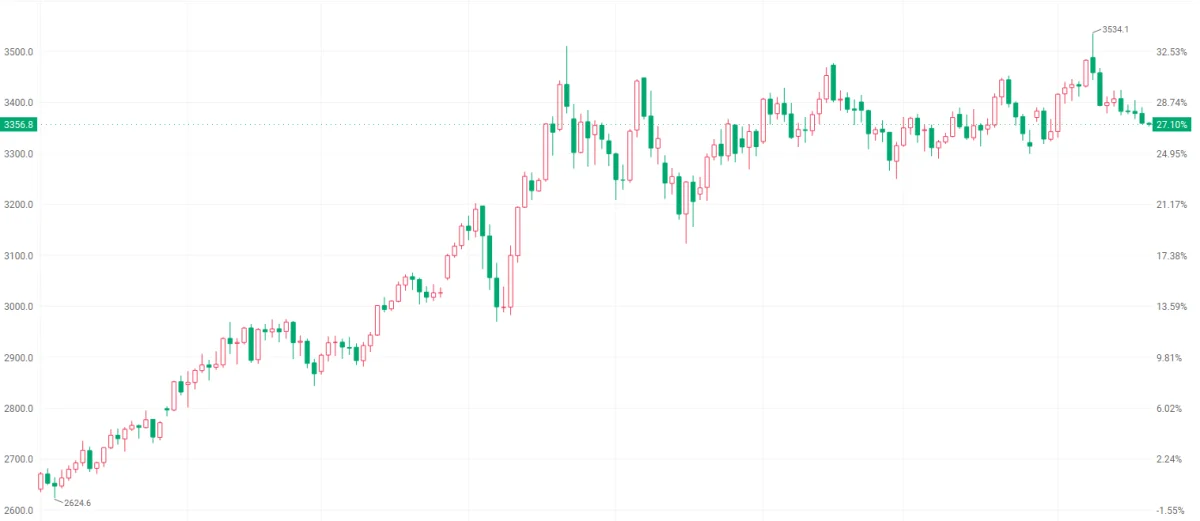Click the 2700.0 price axis label

[x=19, y=460]
